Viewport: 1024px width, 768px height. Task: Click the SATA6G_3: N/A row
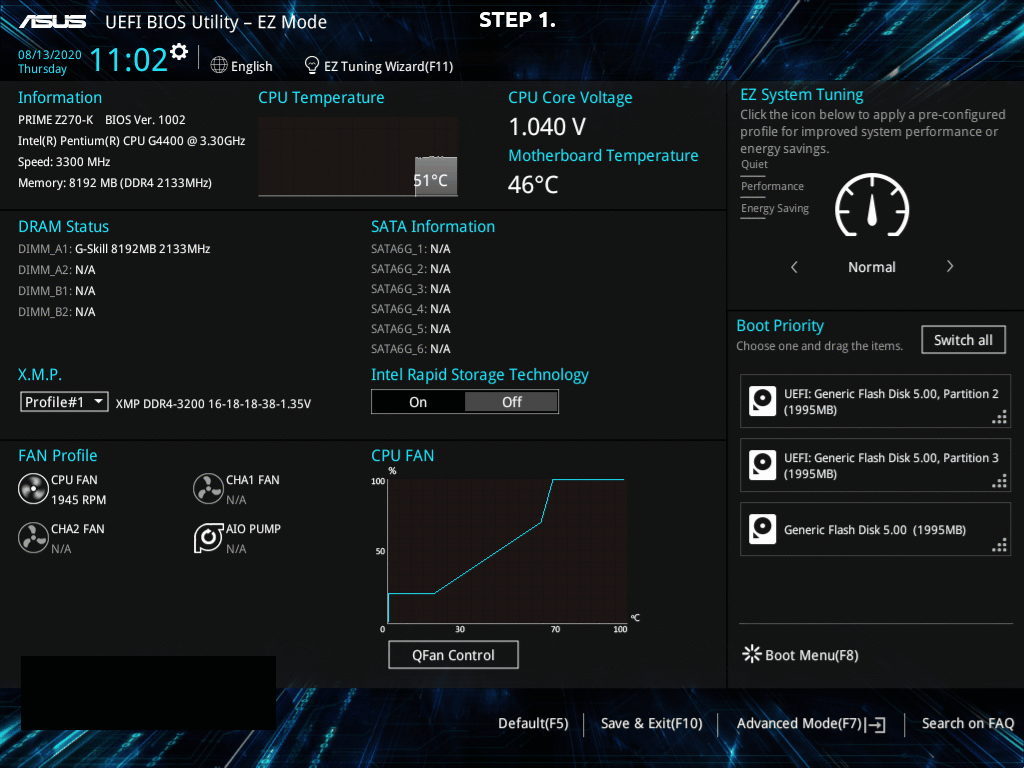pyautogui.click(x=411, y=289)
